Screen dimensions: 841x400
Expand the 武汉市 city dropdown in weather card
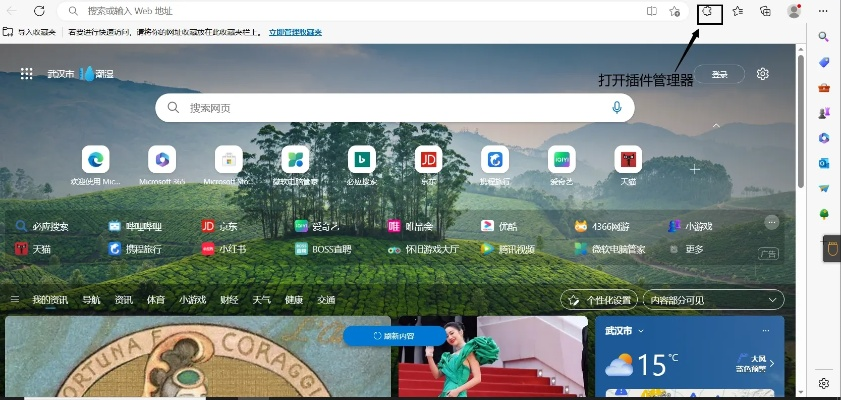640,331
